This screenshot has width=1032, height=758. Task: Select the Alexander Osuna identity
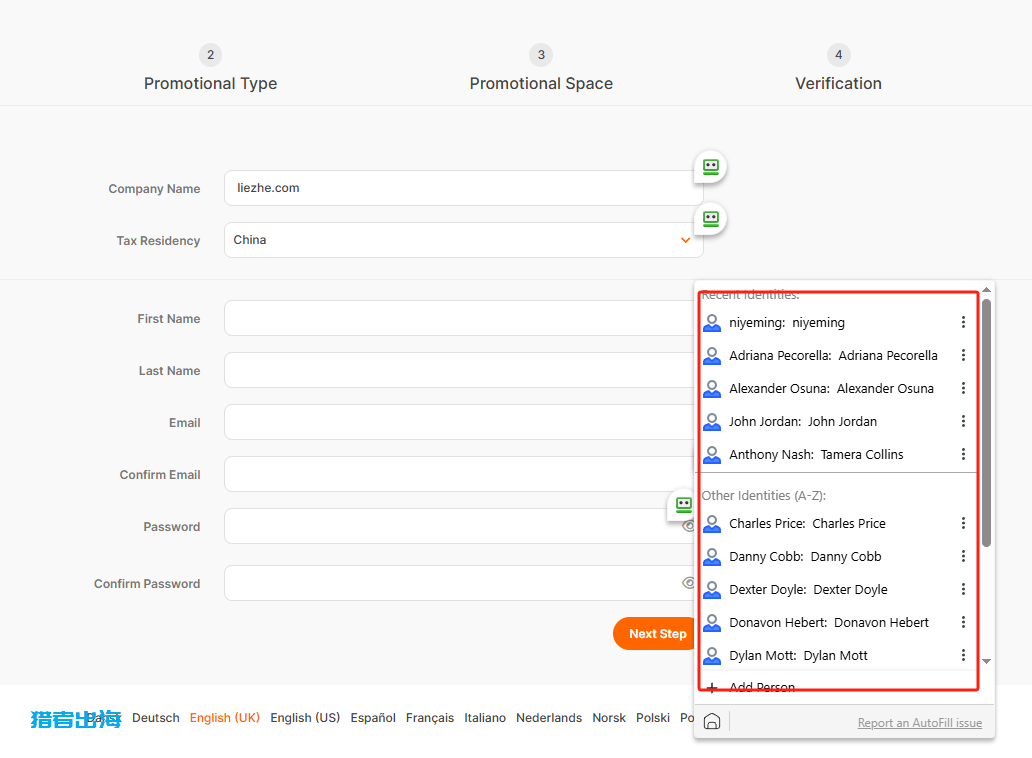[x=831, y=388]
